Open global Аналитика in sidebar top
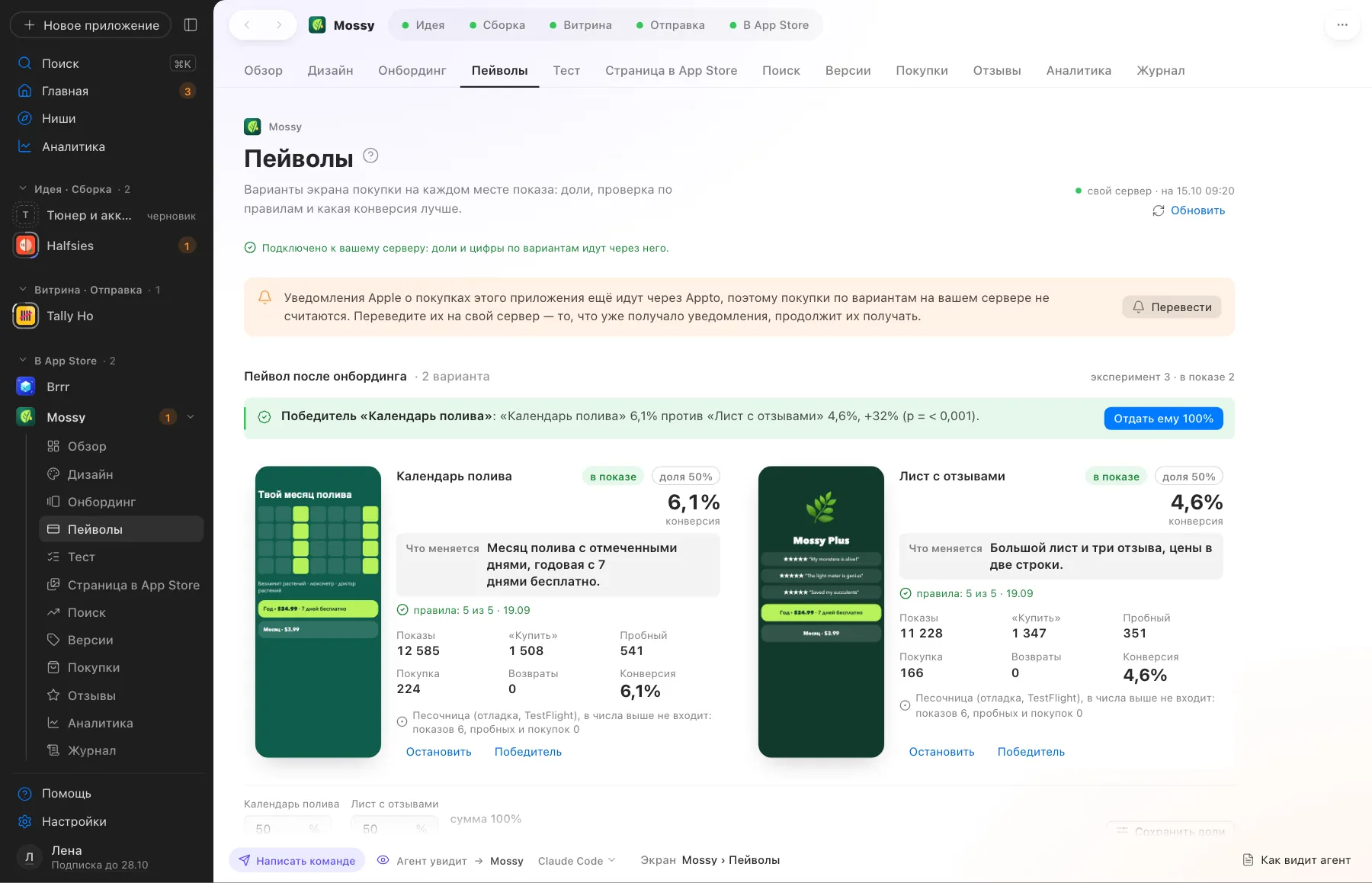This screenshot has width=1372, height=883. [106, 146]
